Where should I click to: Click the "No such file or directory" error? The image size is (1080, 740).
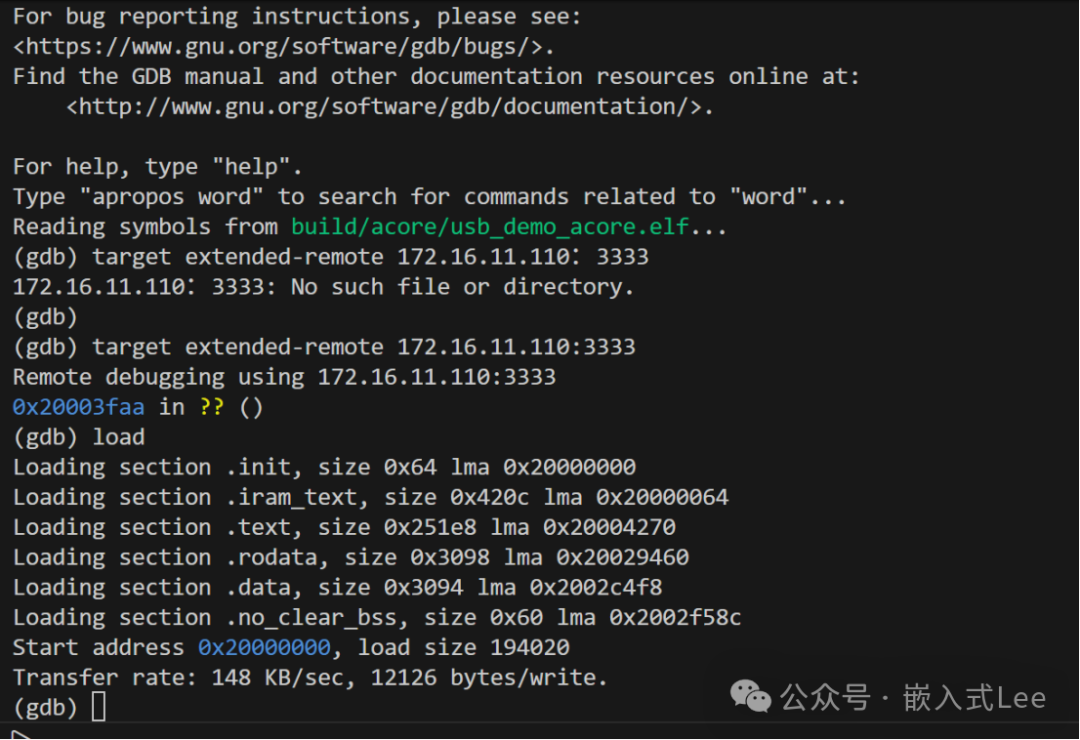pos(462,287)
